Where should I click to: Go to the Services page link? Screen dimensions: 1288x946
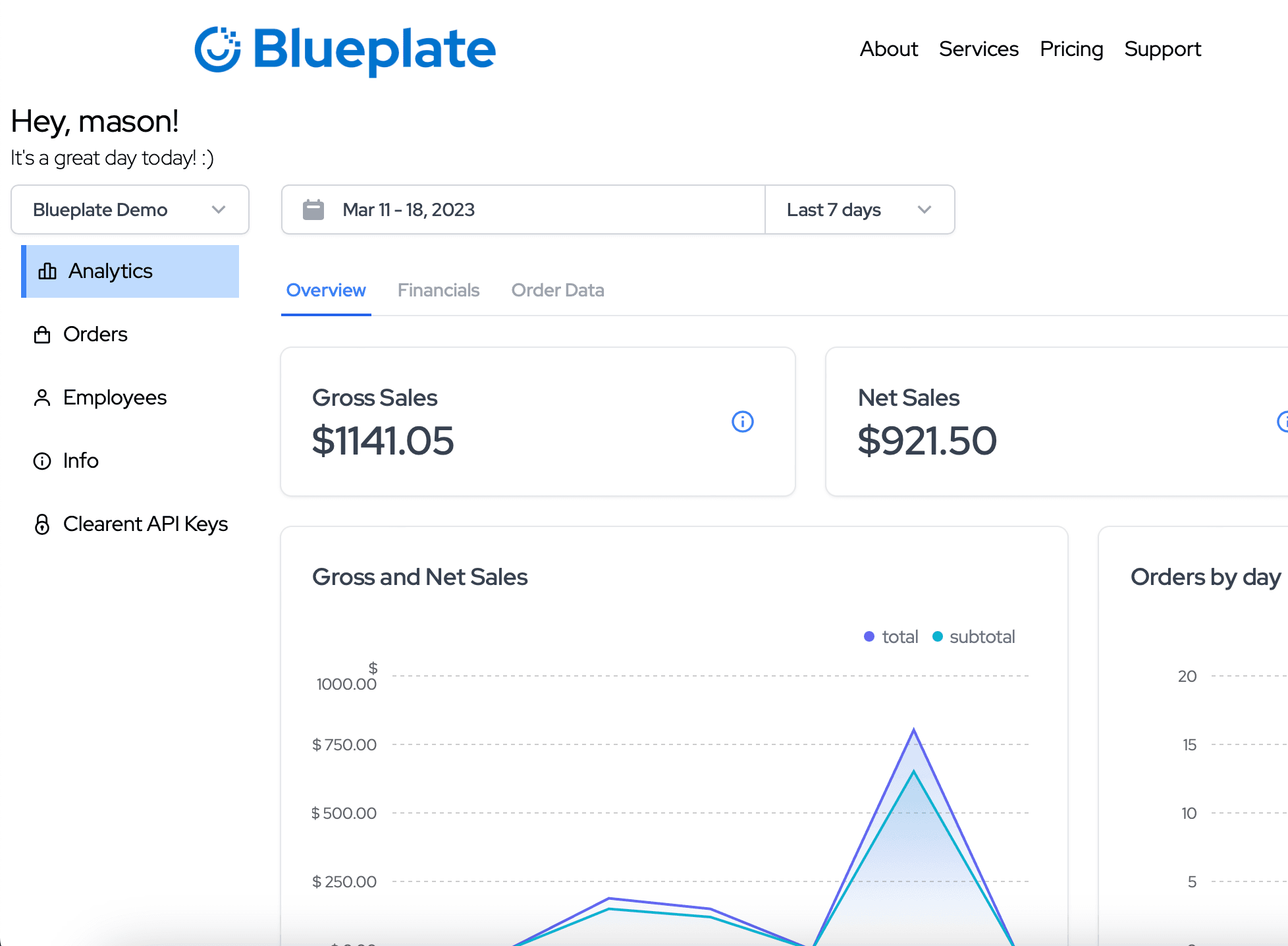[x=979, y=49]
